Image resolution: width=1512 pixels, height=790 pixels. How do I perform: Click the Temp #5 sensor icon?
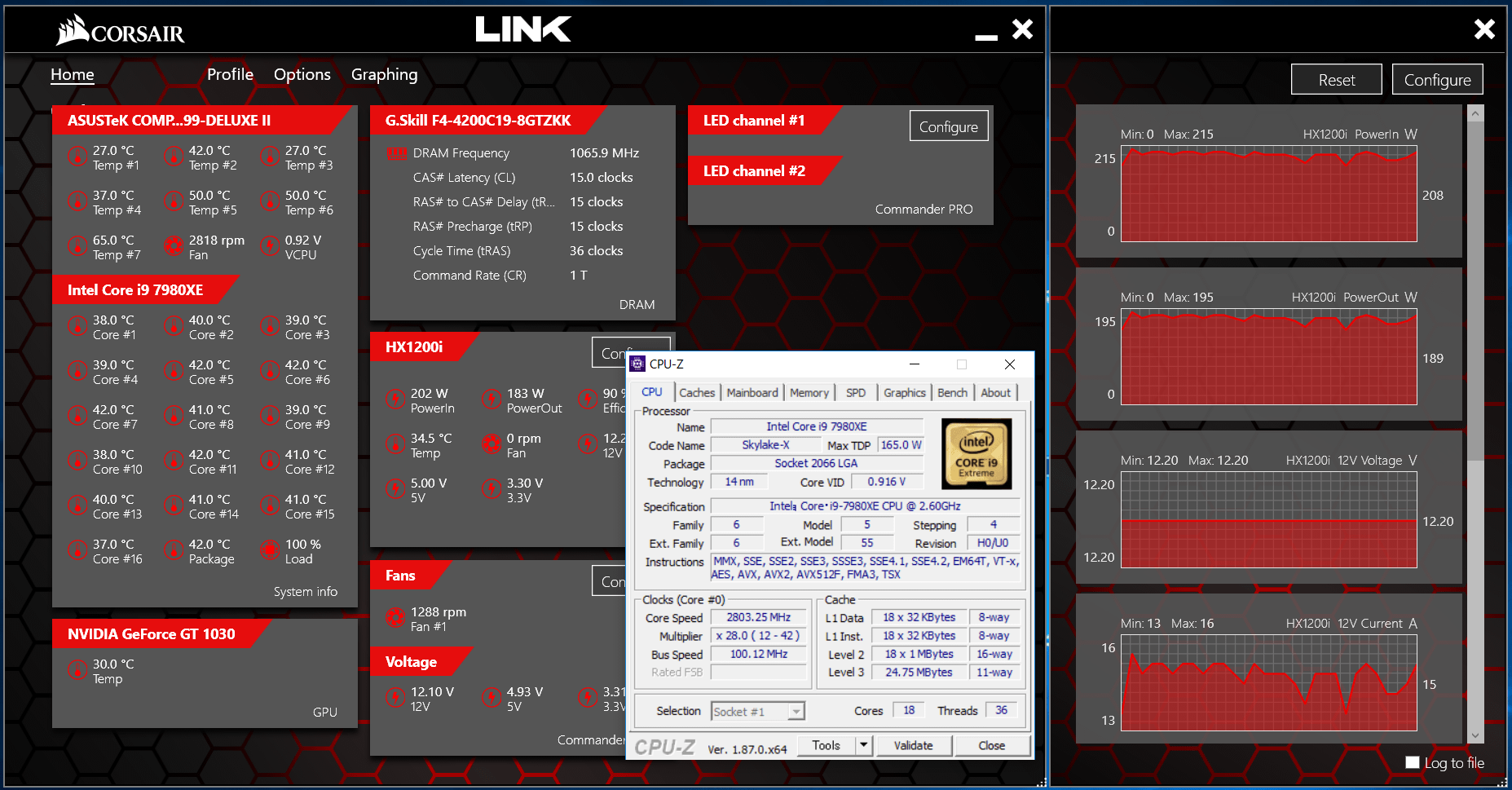point(174,201)
